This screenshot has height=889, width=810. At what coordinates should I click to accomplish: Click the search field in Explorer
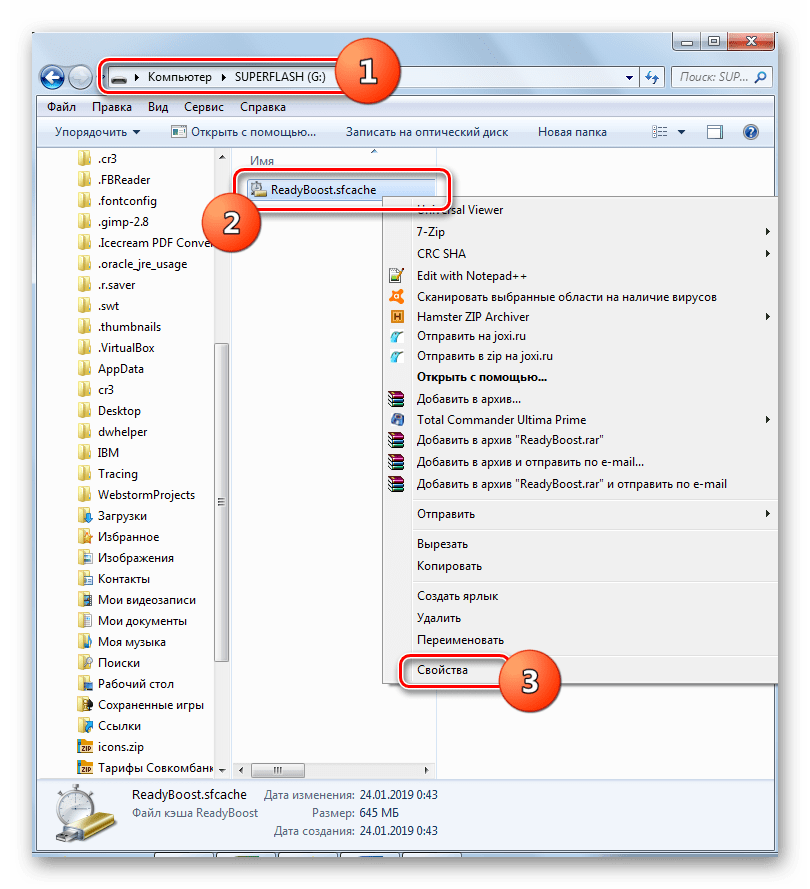[720, 77]
